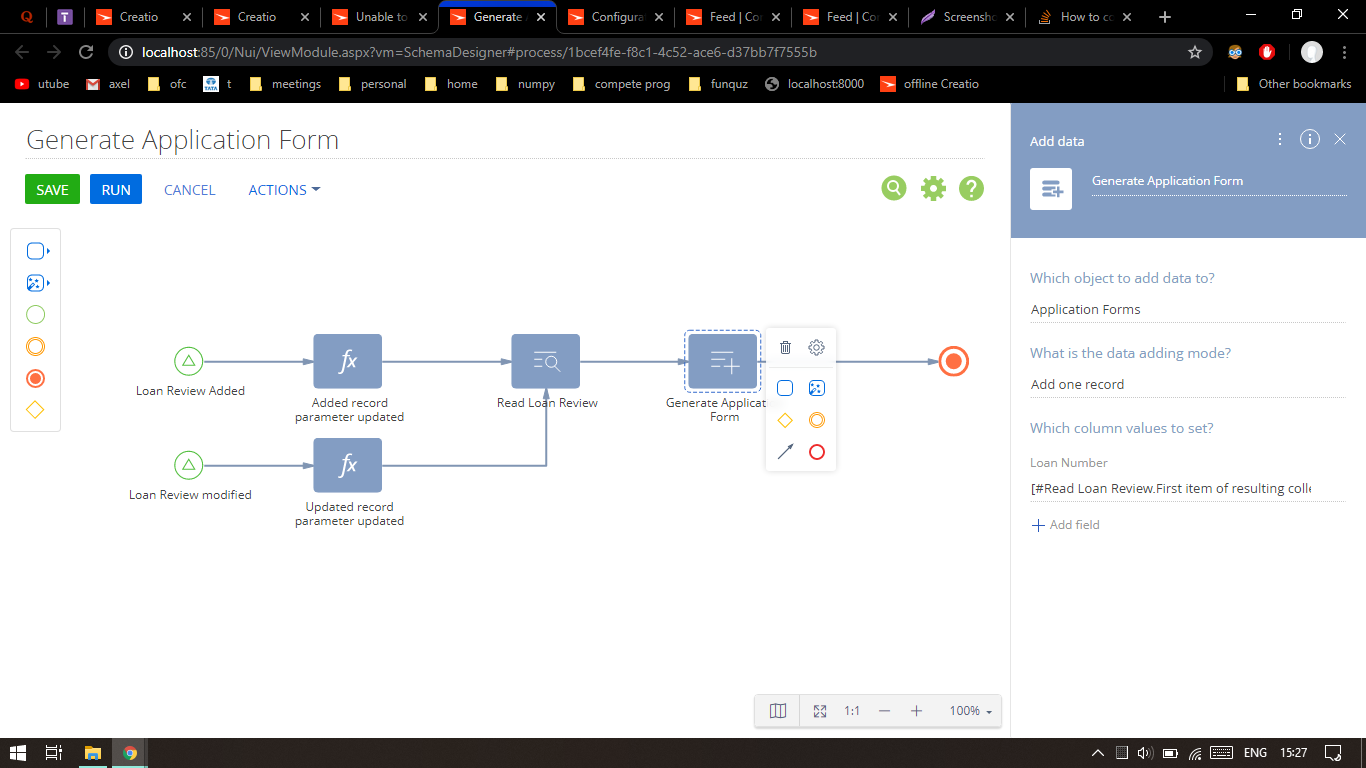Open the Application Forms object dropdown
This screenshot has width=1366, height=768.
click(1187, 310)
